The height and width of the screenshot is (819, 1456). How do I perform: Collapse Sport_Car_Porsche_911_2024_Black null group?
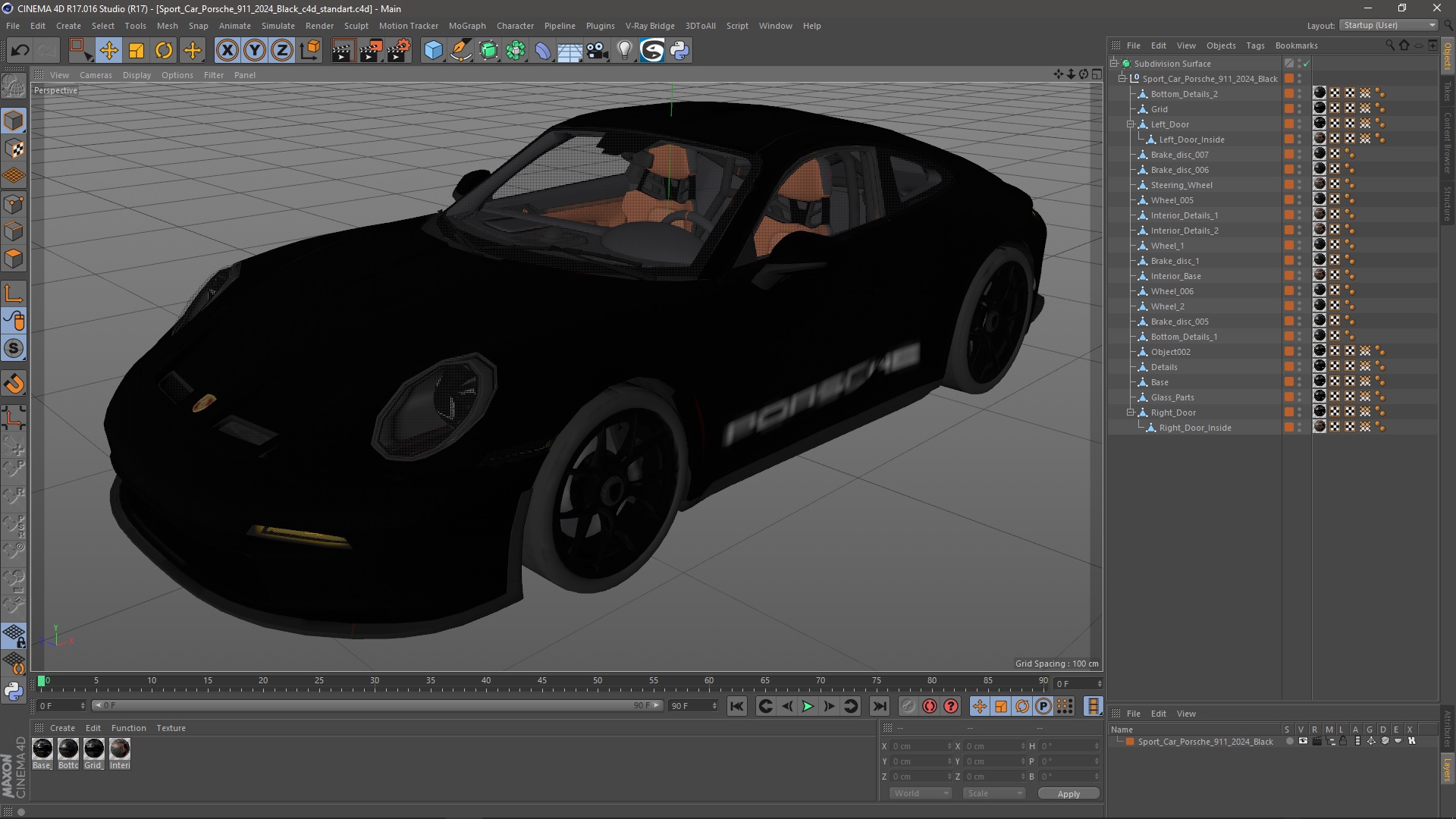(x=1122, y=79)
